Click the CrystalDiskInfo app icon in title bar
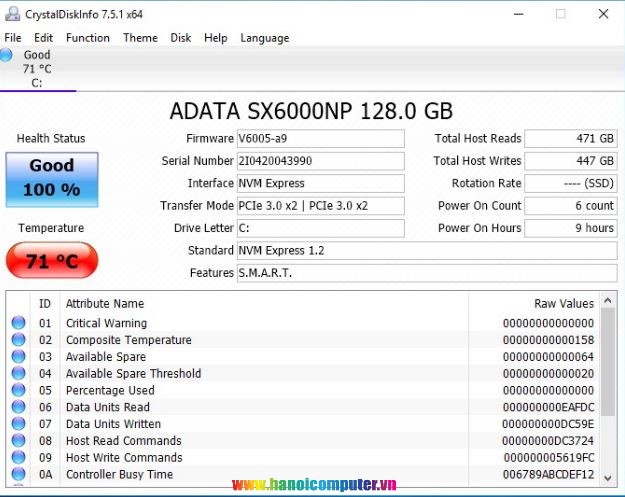 (x=12, y=14)
